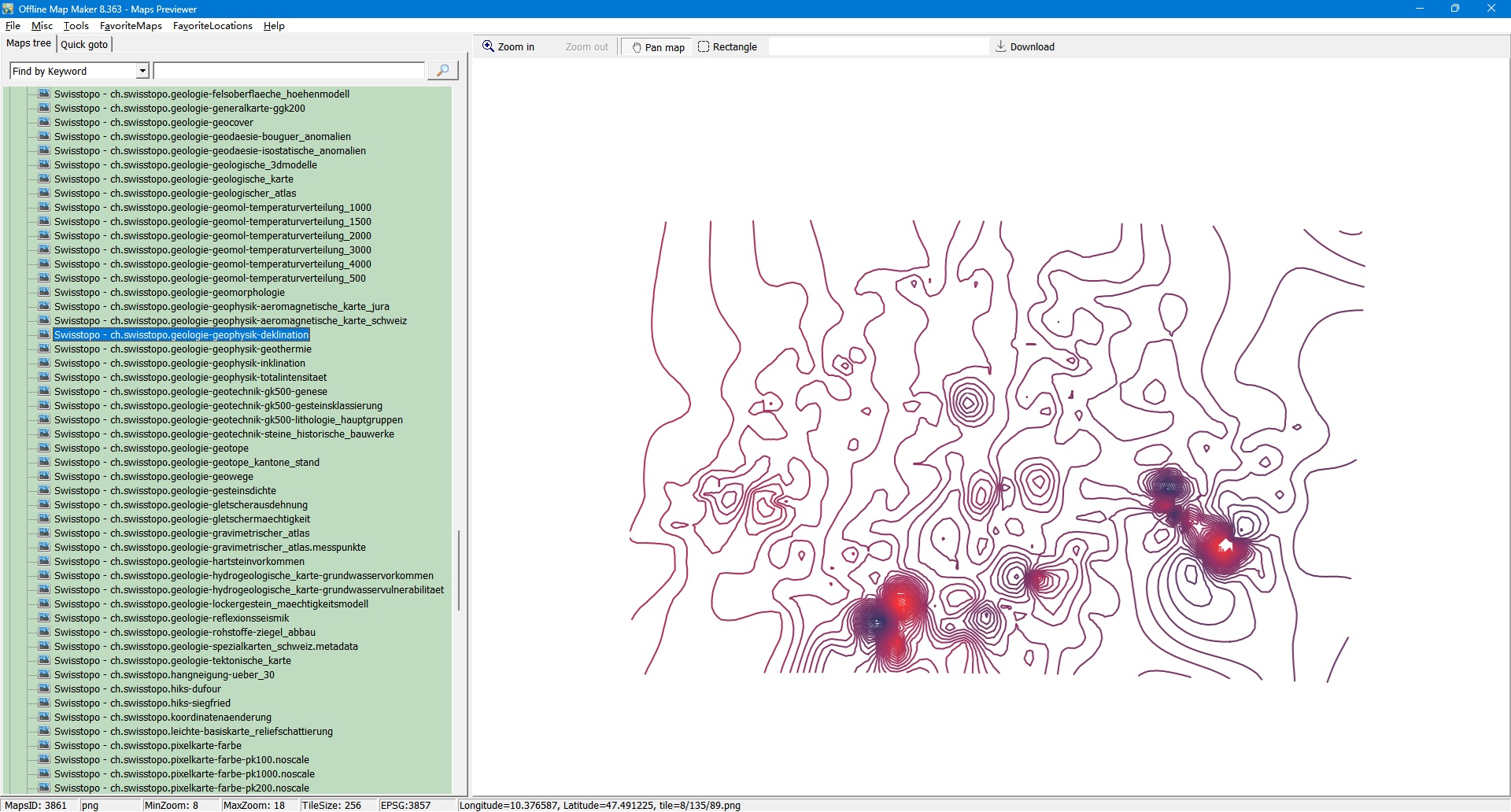Click the maps tree vertical scrollbar thumb
1511x812 pixels.
458,570
